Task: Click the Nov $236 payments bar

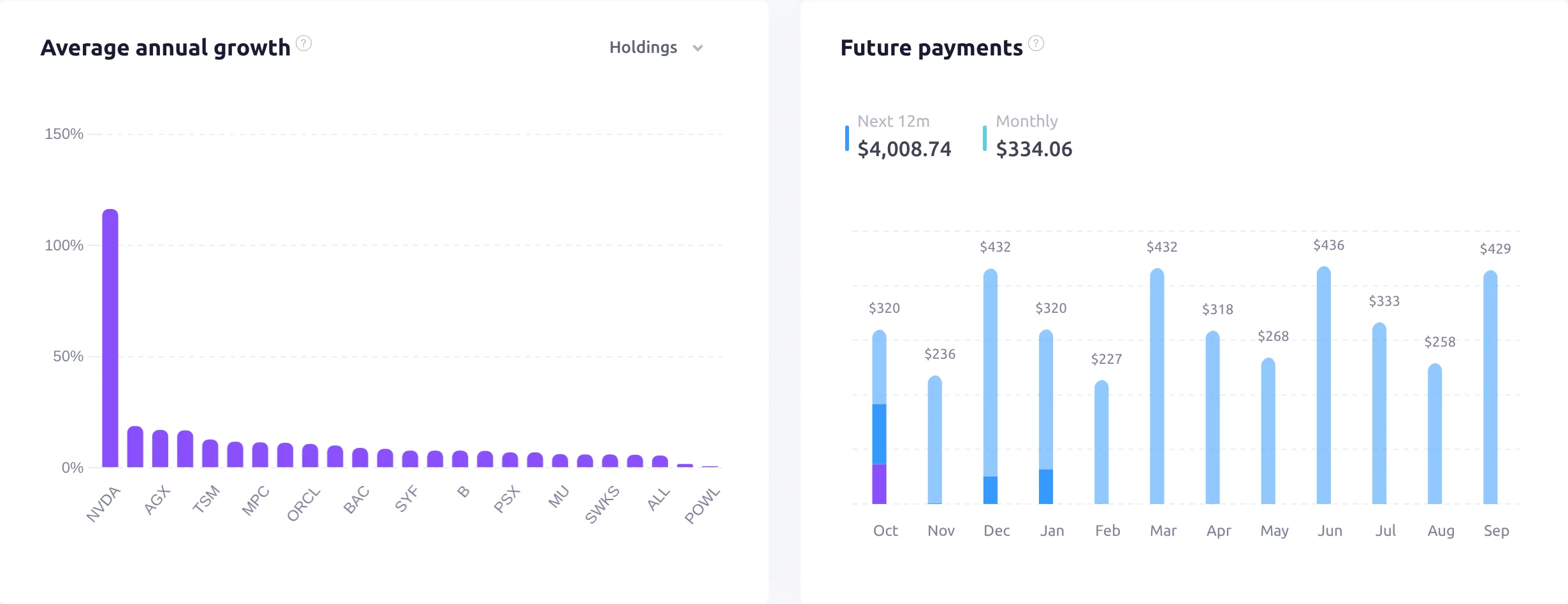Action: coord(934,440)
